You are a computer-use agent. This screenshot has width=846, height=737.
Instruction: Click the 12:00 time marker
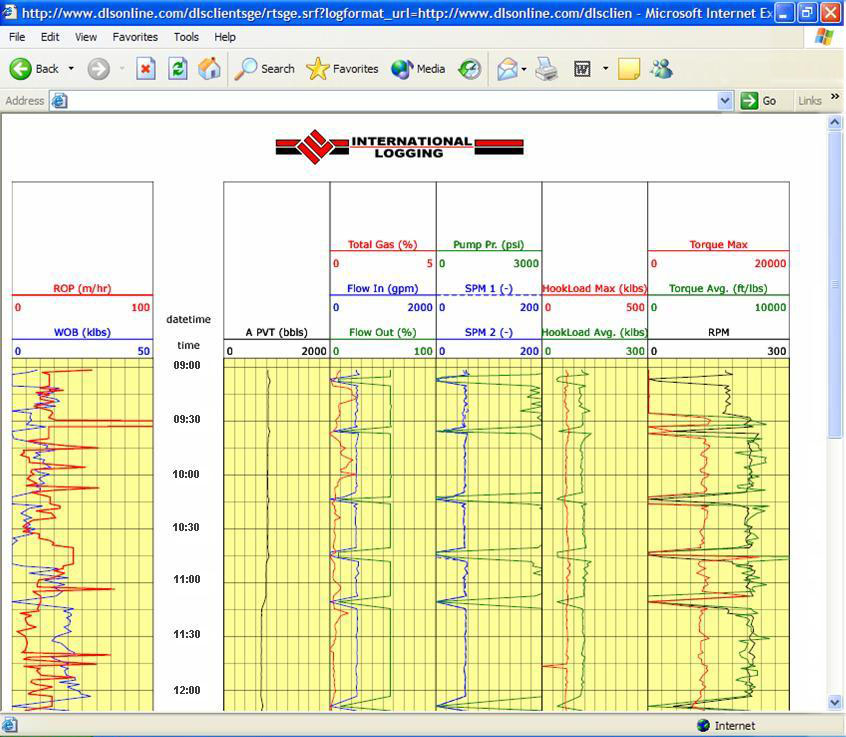(x=187, y=690)
